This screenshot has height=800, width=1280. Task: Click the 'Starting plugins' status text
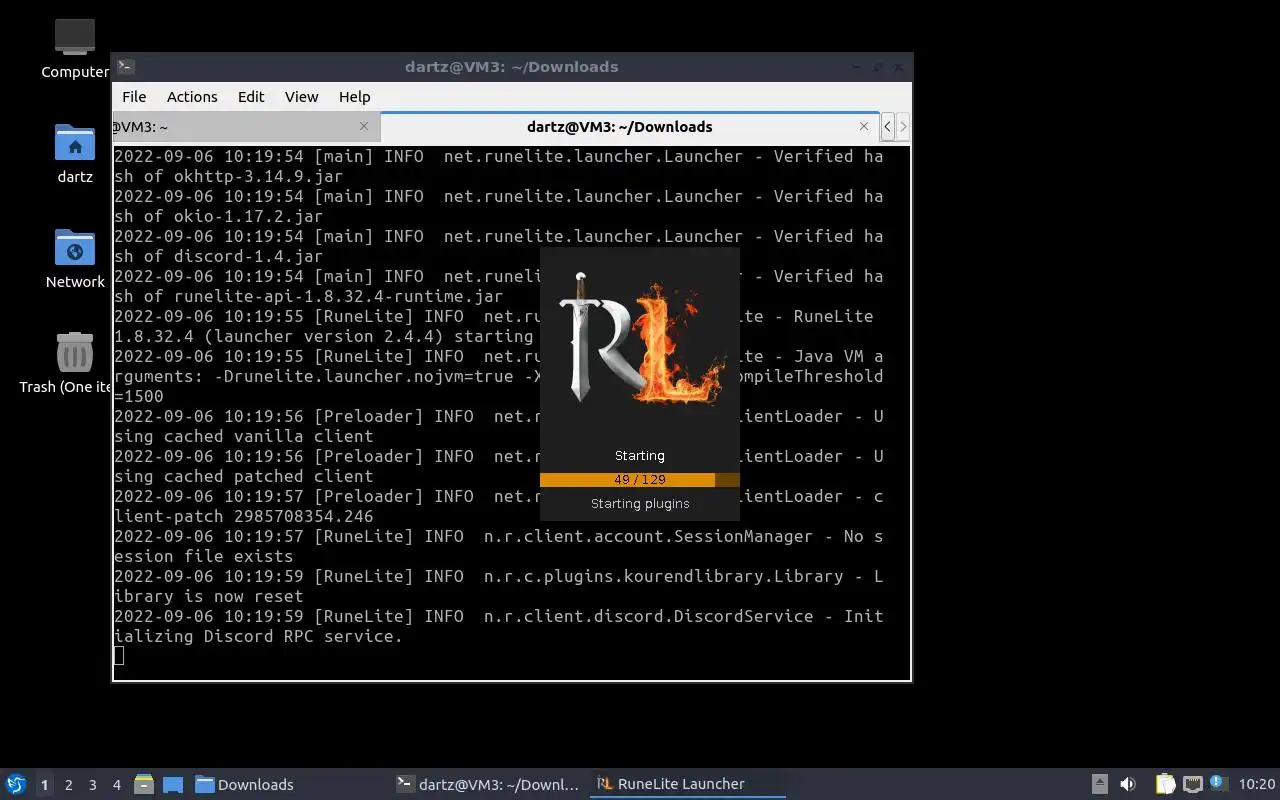pos(640,504)
